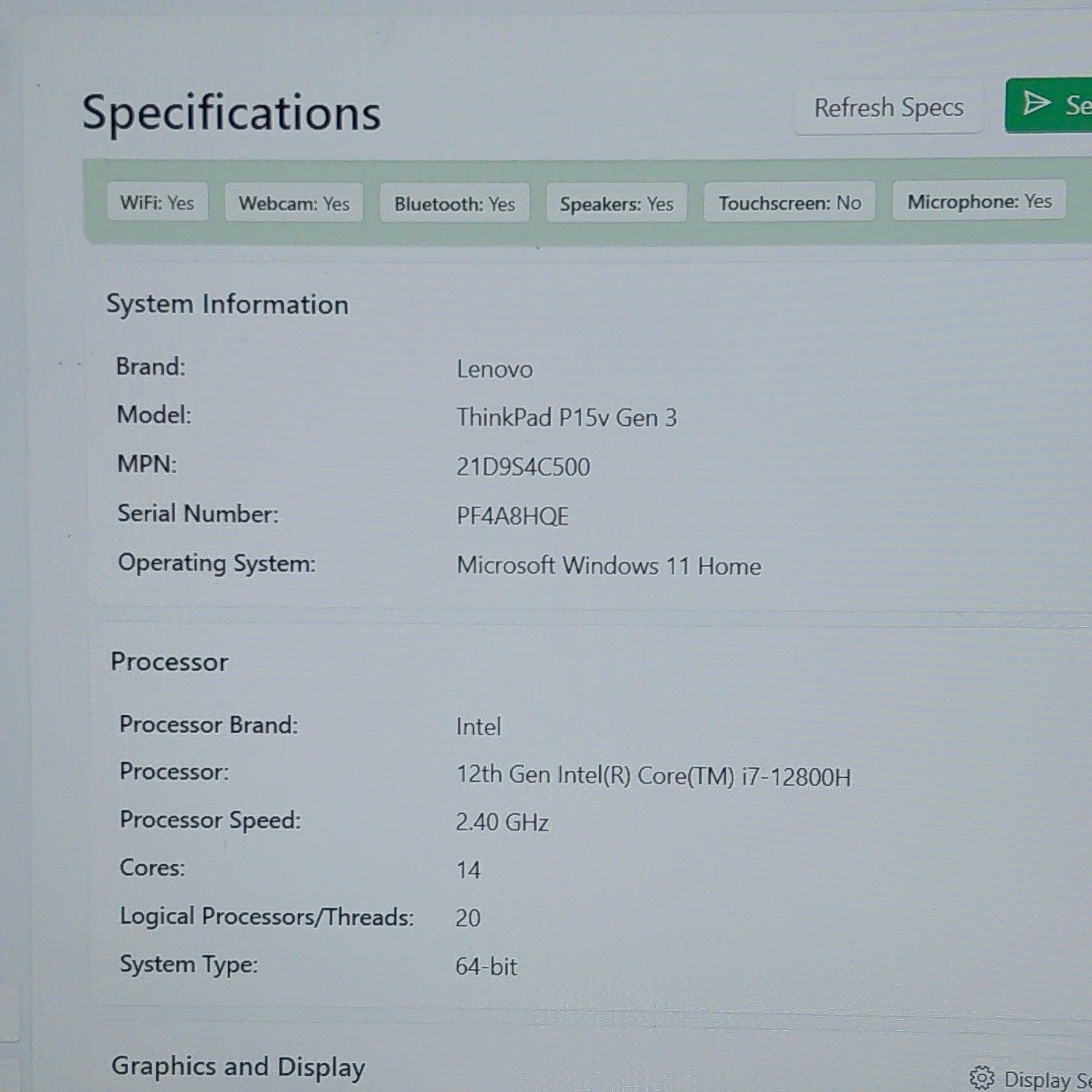
Task: Click the System Type value 64-bit
Action: [486, 967]
